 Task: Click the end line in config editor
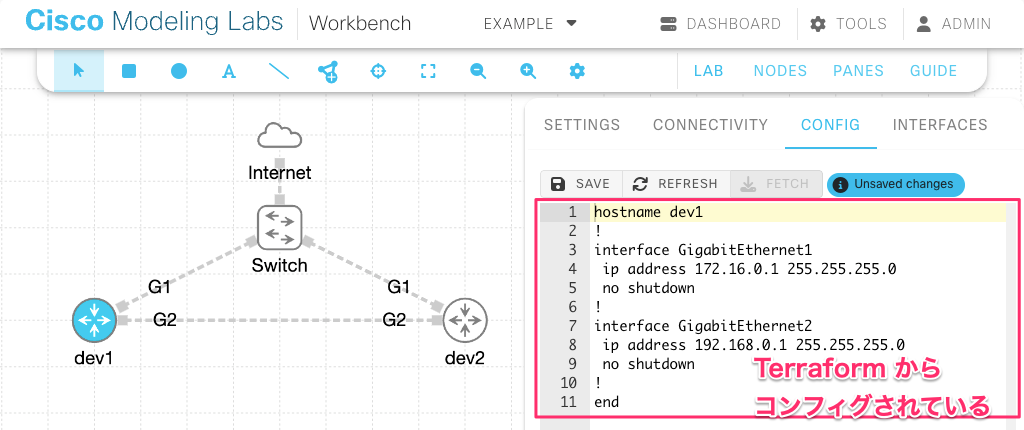(x=607, y=402)
